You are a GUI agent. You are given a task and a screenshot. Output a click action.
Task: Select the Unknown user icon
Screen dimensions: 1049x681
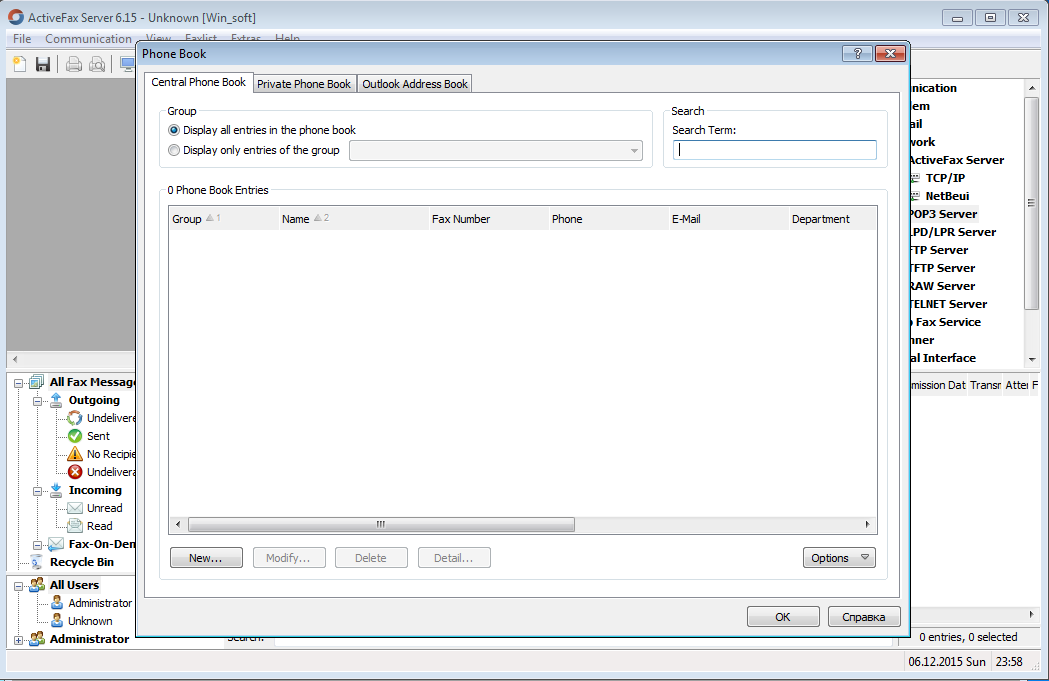point(58,621)
